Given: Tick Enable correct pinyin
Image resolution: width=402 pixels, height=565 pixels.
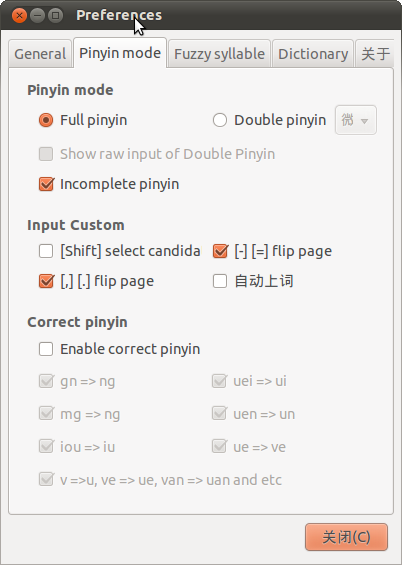Looking at the screenshot, I should point(119,349).
